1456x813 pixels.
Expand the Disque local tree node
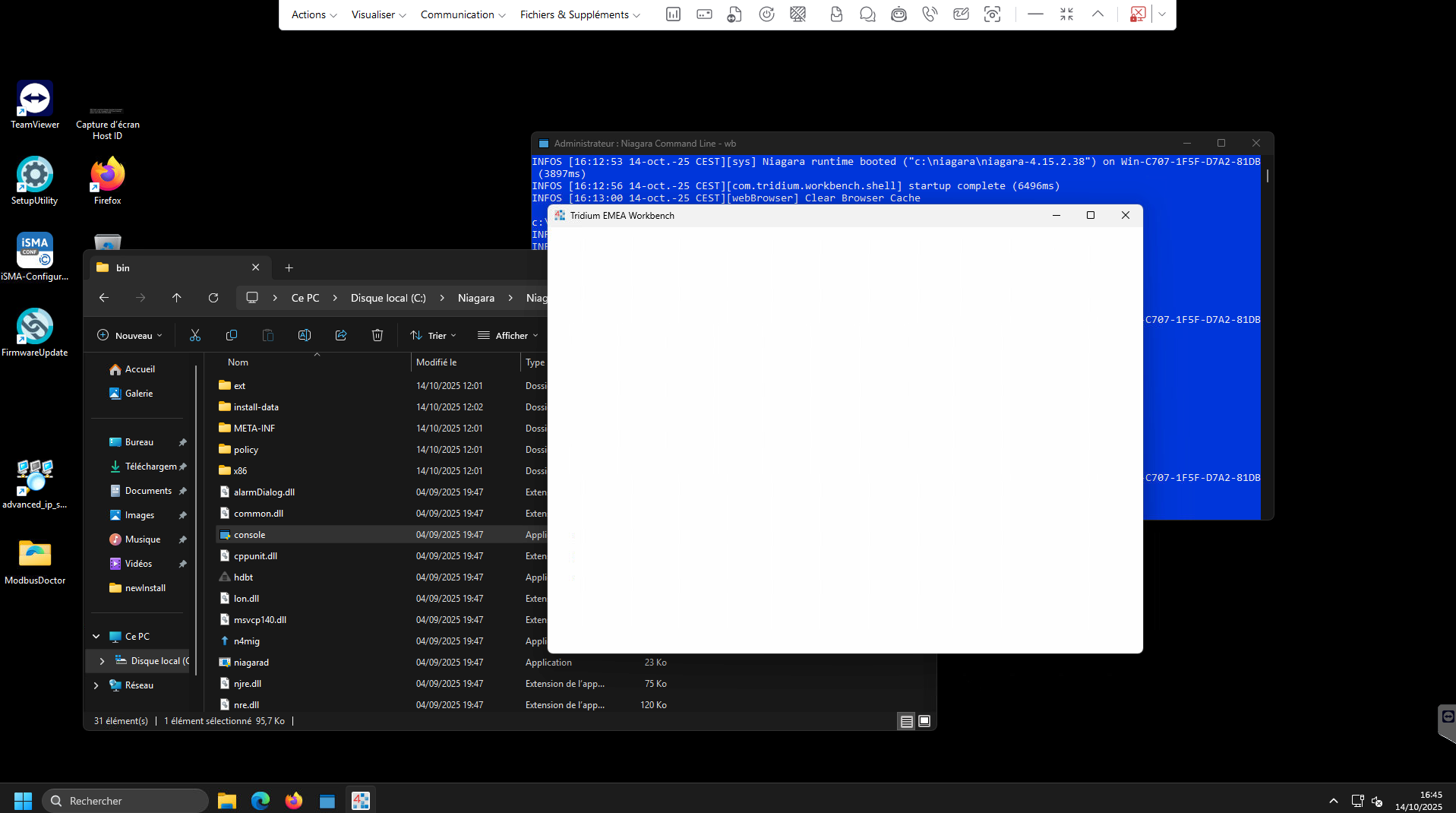[103, 661]
